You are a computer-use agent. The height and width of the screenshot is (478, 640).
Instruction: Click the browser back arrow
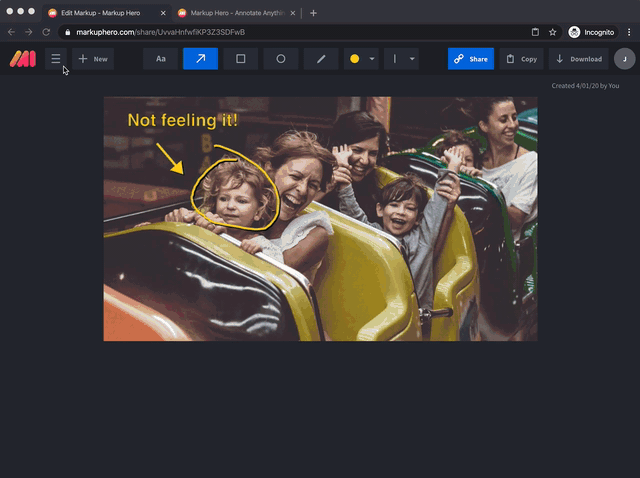click(x=11, y=32)
